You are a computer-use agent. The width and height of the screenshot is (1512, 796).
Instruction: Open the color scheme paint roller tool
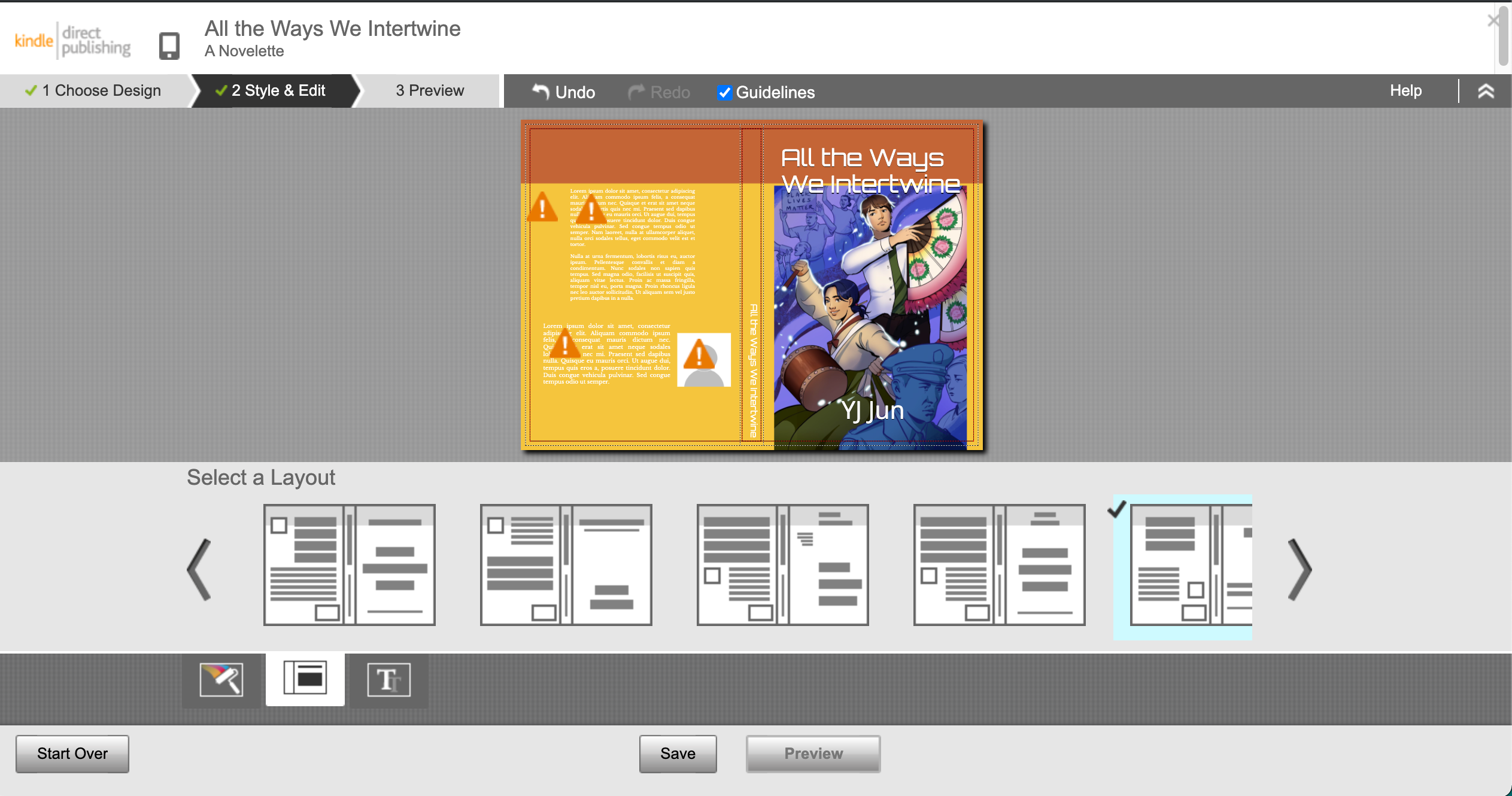(x=221, y=680)
